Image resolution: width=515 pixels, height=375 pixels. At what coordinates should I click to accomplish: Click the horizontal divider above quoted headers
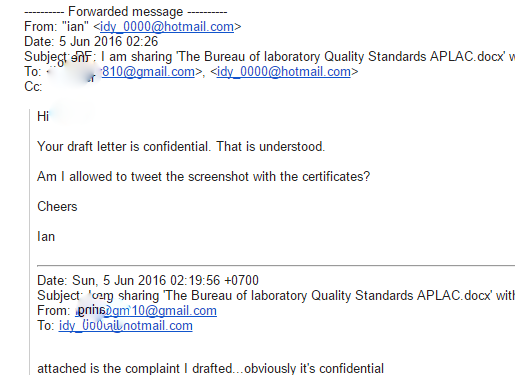pos(276,266)
